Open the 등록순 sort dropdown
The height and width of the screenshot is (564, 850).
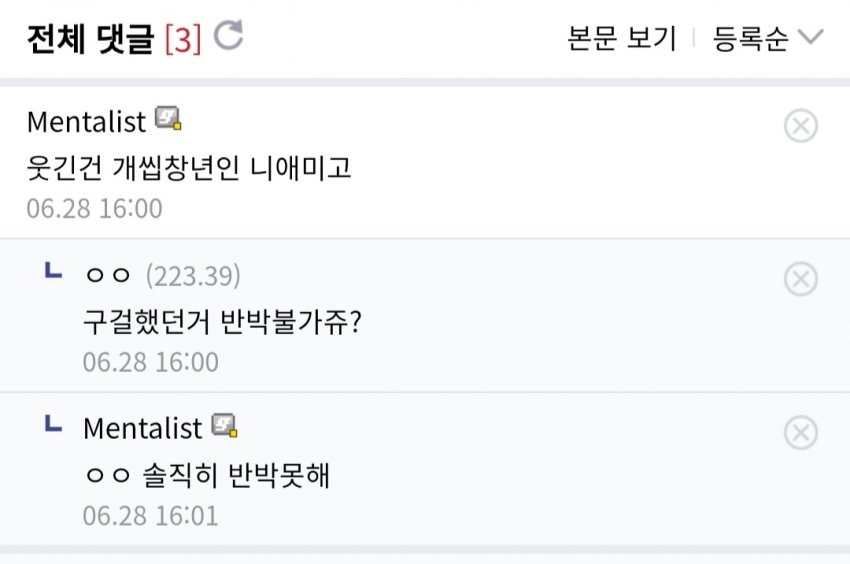[750, 39]
